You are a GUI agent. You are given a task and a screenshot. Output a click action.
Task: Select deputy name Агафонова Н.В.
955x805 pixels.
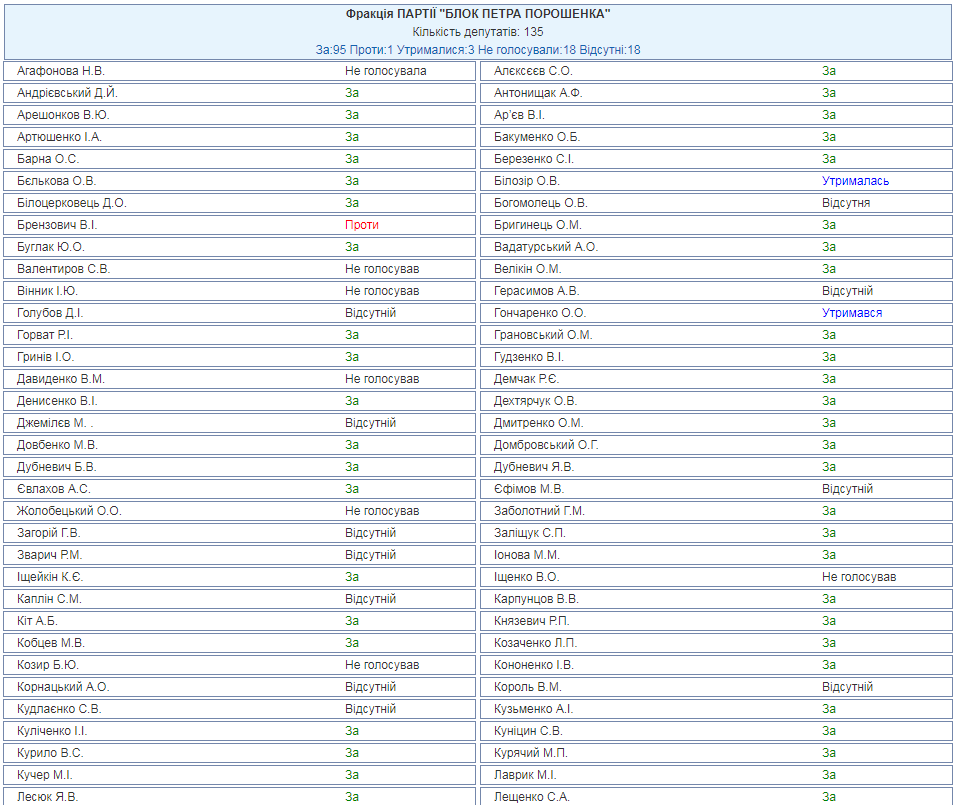[x=61, y=71]
